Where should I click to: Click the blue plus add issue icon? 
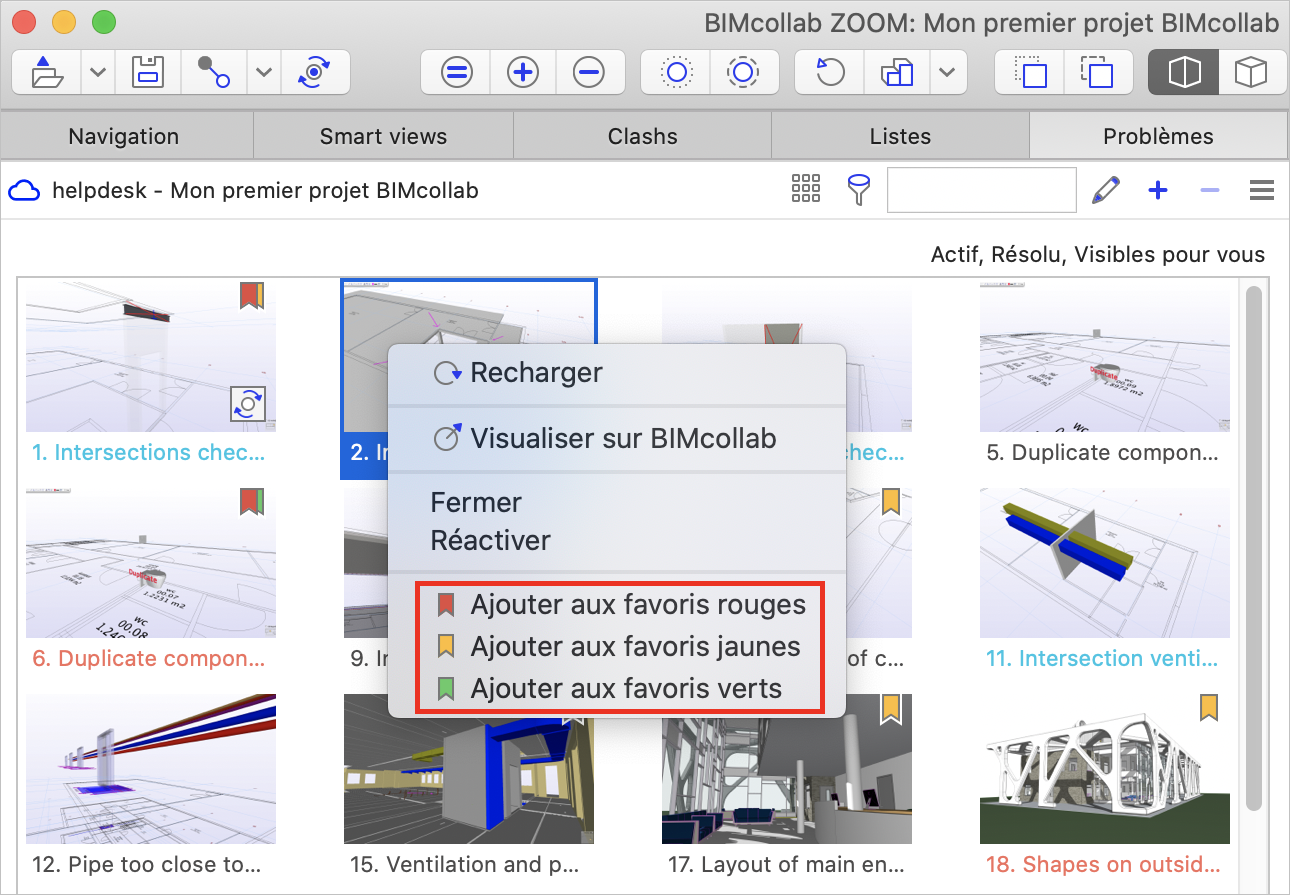coord(1158,190)
